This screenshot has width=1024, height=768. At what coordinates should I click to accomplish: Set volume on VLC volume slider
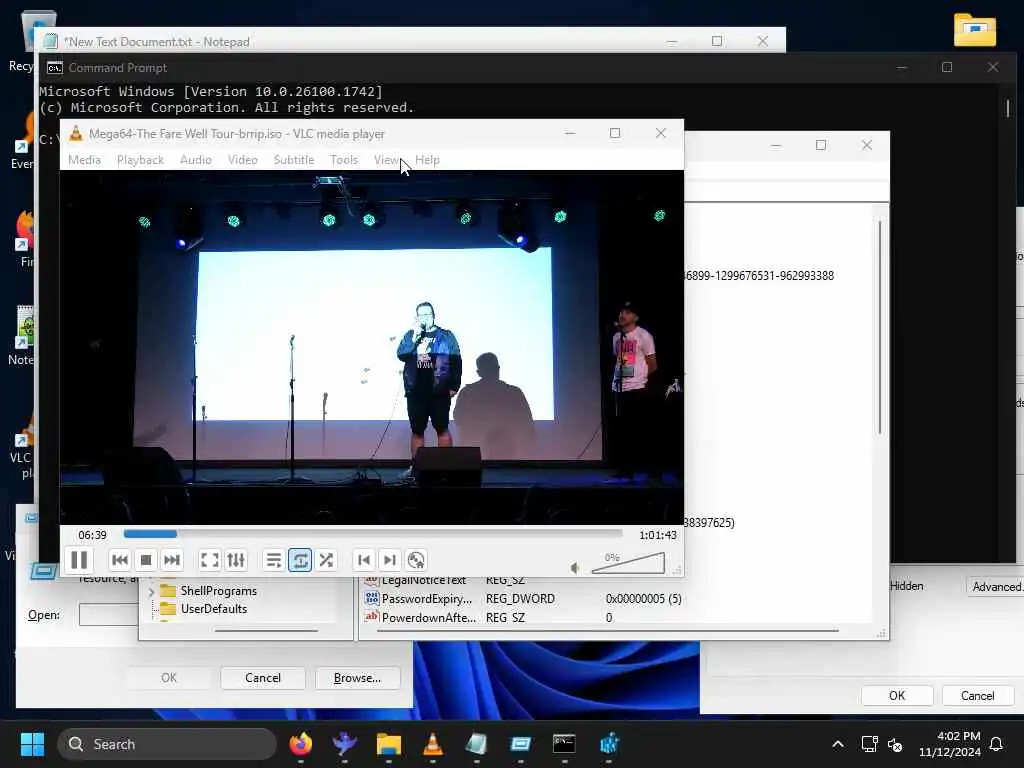tap(628, 563)
